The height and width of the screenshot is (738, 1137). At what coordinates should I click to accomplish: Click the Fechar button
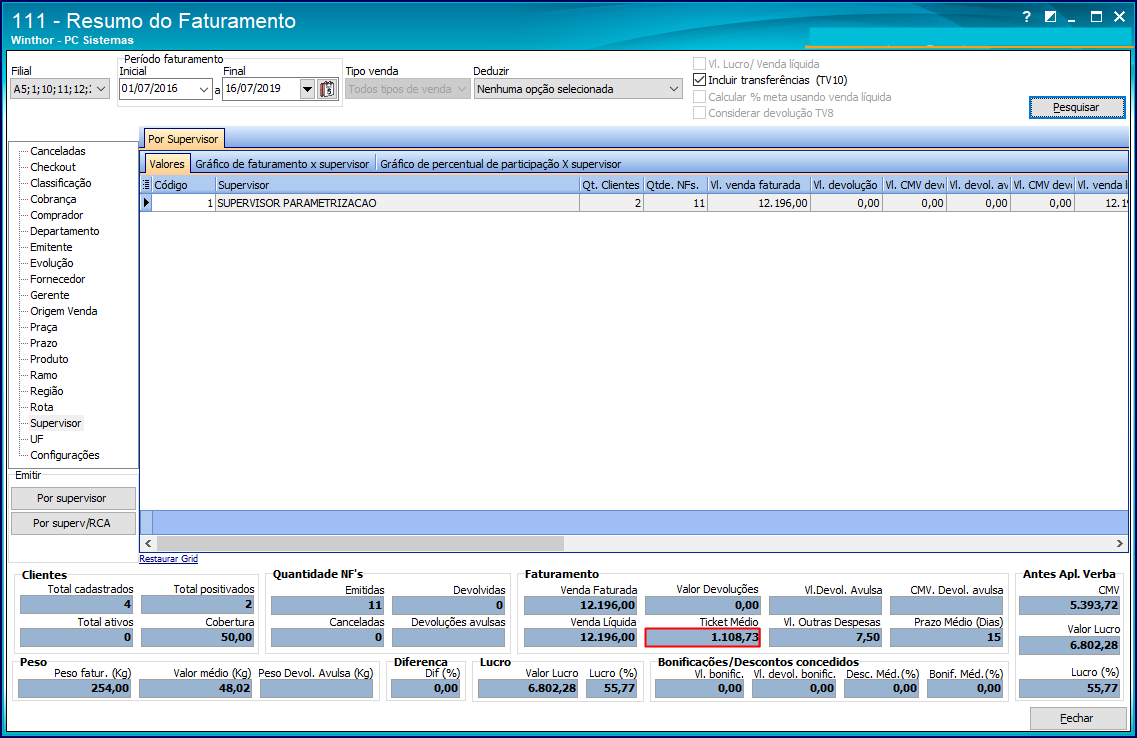pyautogui.click(x=1077, y=718)
